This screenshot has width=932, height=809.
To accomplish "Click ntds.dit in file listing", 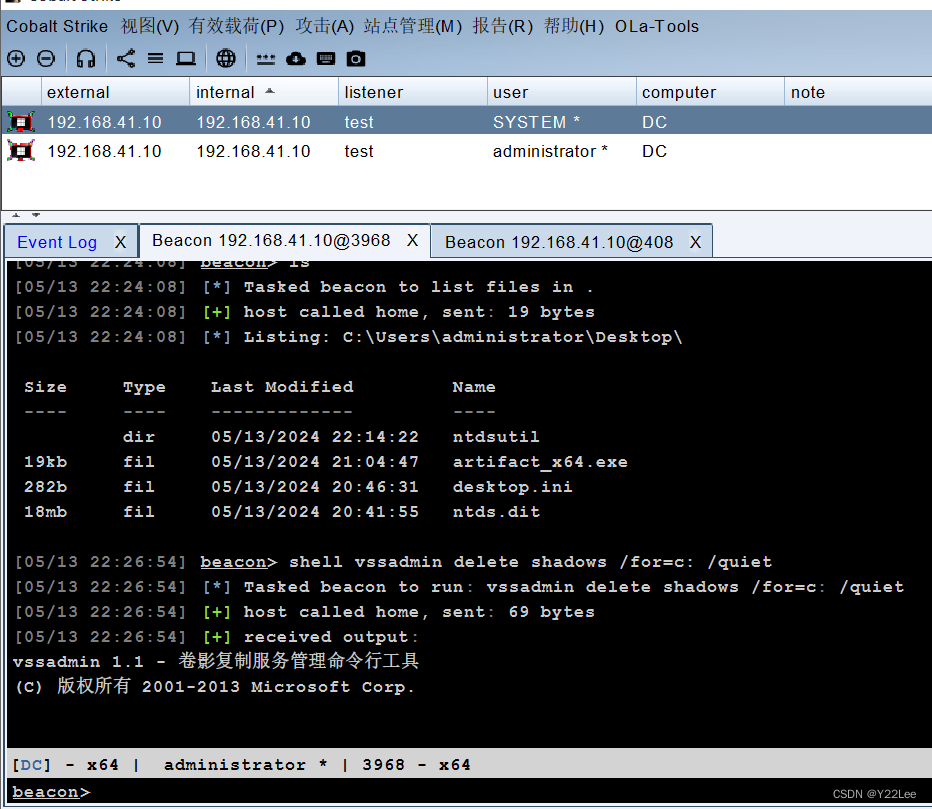I will click(496, 512).
